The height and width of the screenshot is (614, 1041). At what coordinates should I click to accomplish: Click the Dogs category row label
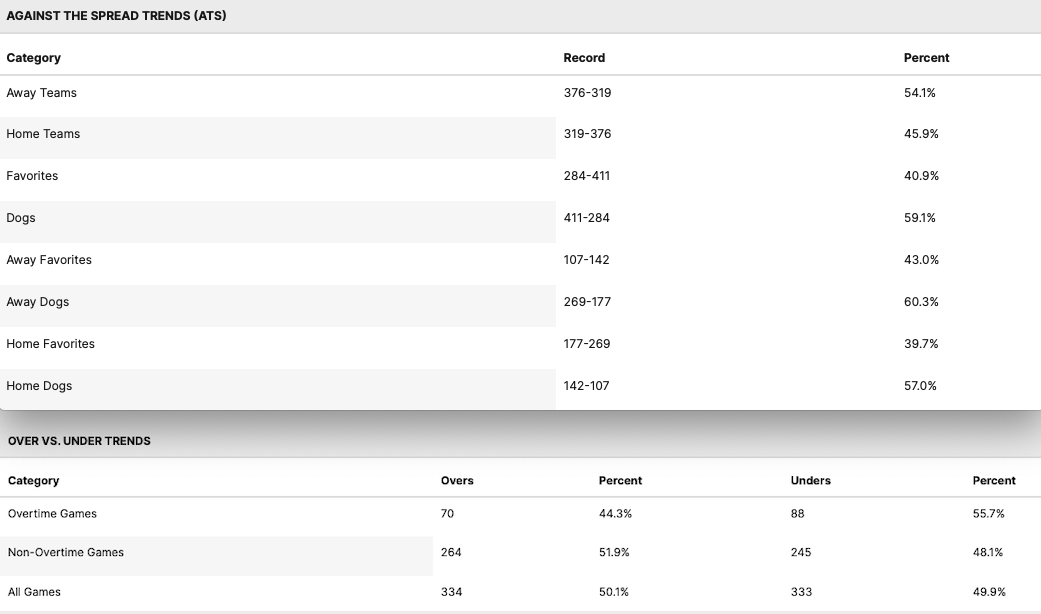21,218
